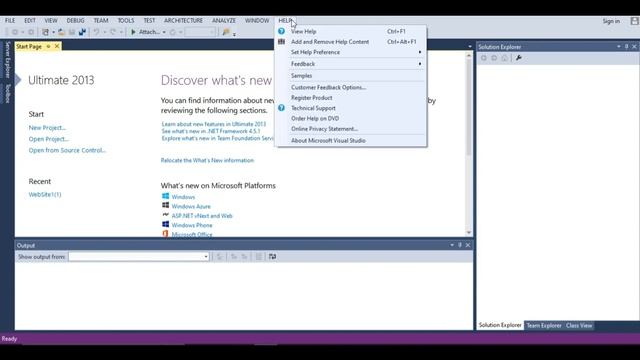Expand the Set Help Preference submenu
This screenshot has height=360, width=640.
[420, 52]
